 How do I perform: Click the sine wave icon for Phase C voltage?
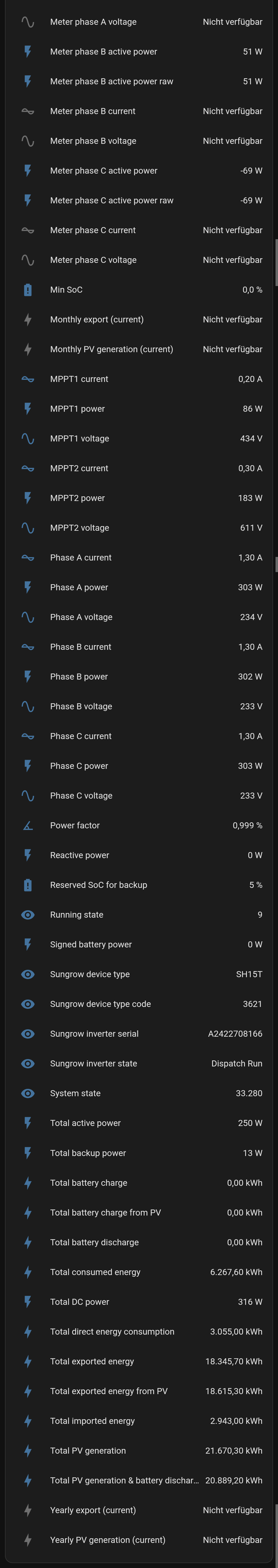tap(27, 796)
